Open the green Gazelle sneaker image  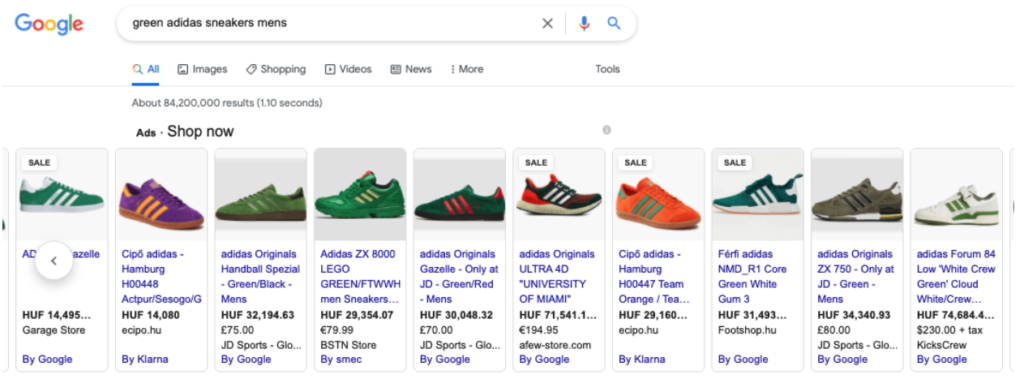pyautogui.click(x=61, y=194)
